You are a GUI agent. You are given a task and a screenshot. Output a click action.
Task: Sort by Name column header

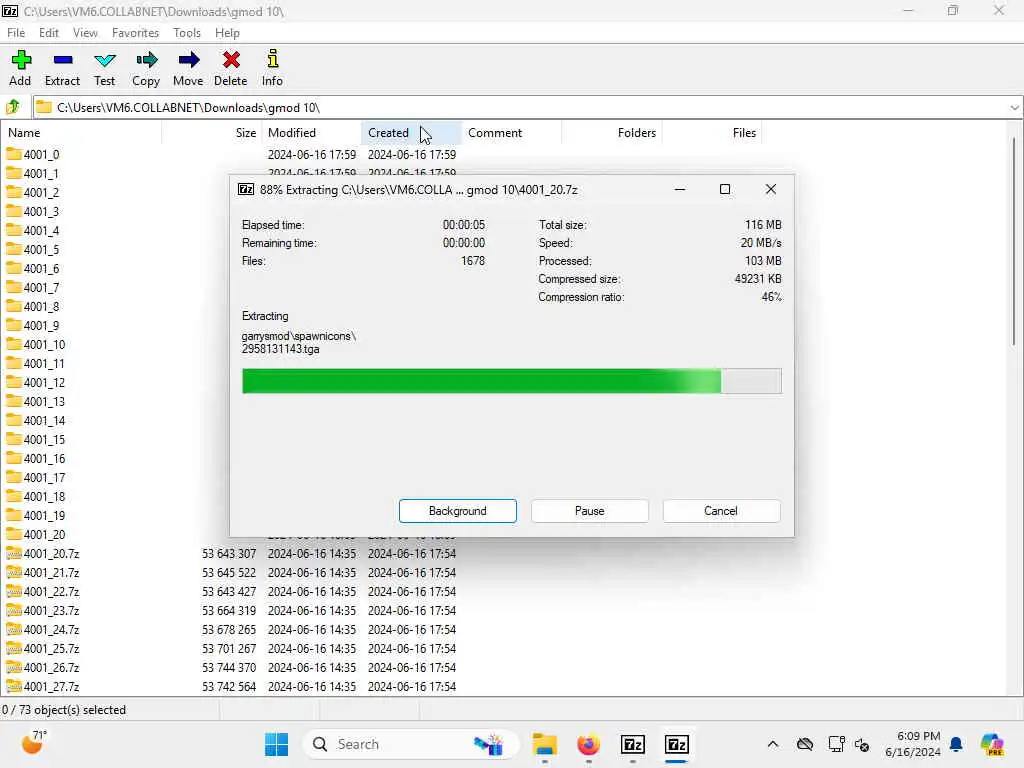pos(81,133)
